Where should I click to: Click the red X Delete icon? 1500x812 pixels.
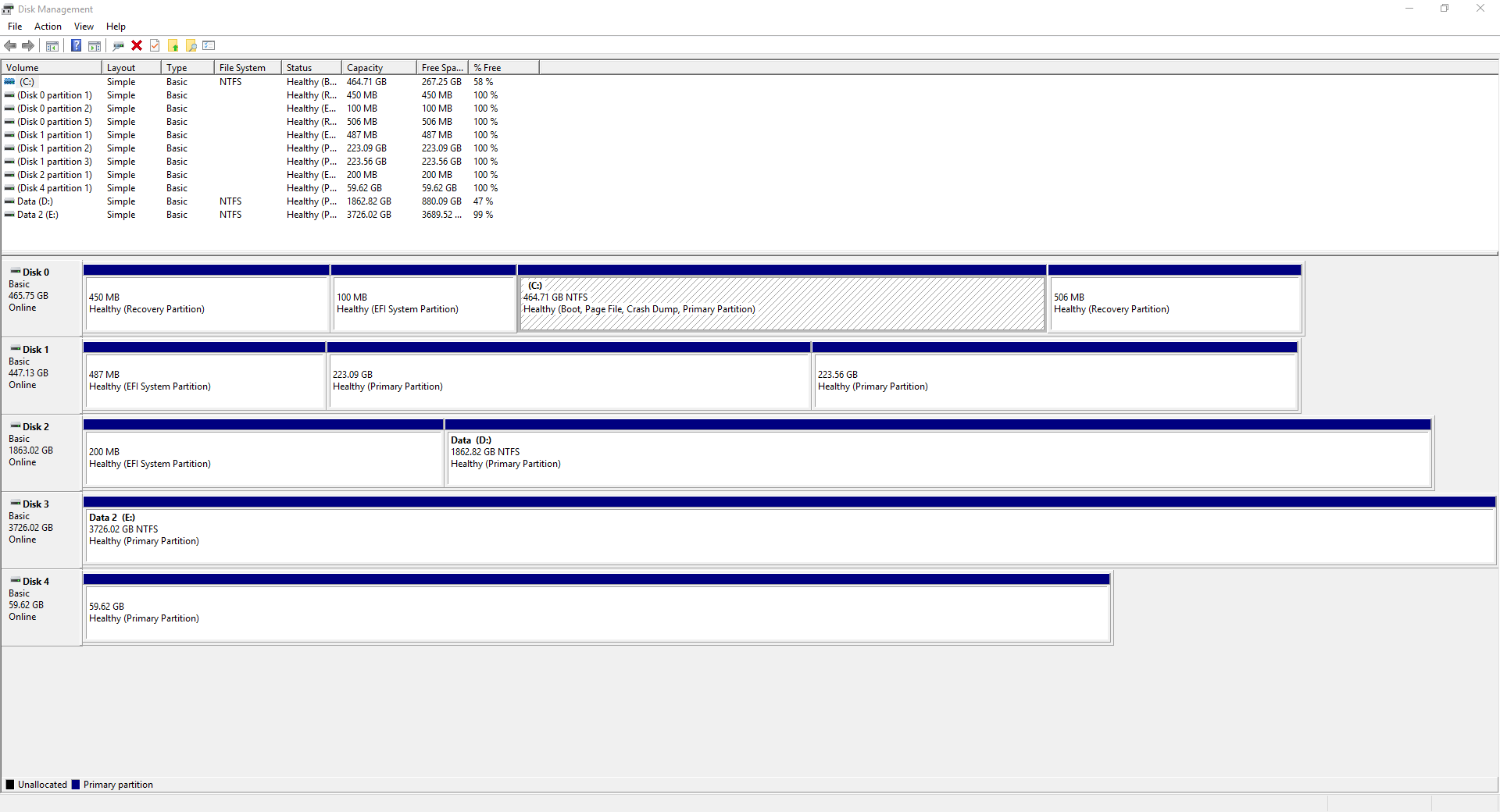point(137,46)
